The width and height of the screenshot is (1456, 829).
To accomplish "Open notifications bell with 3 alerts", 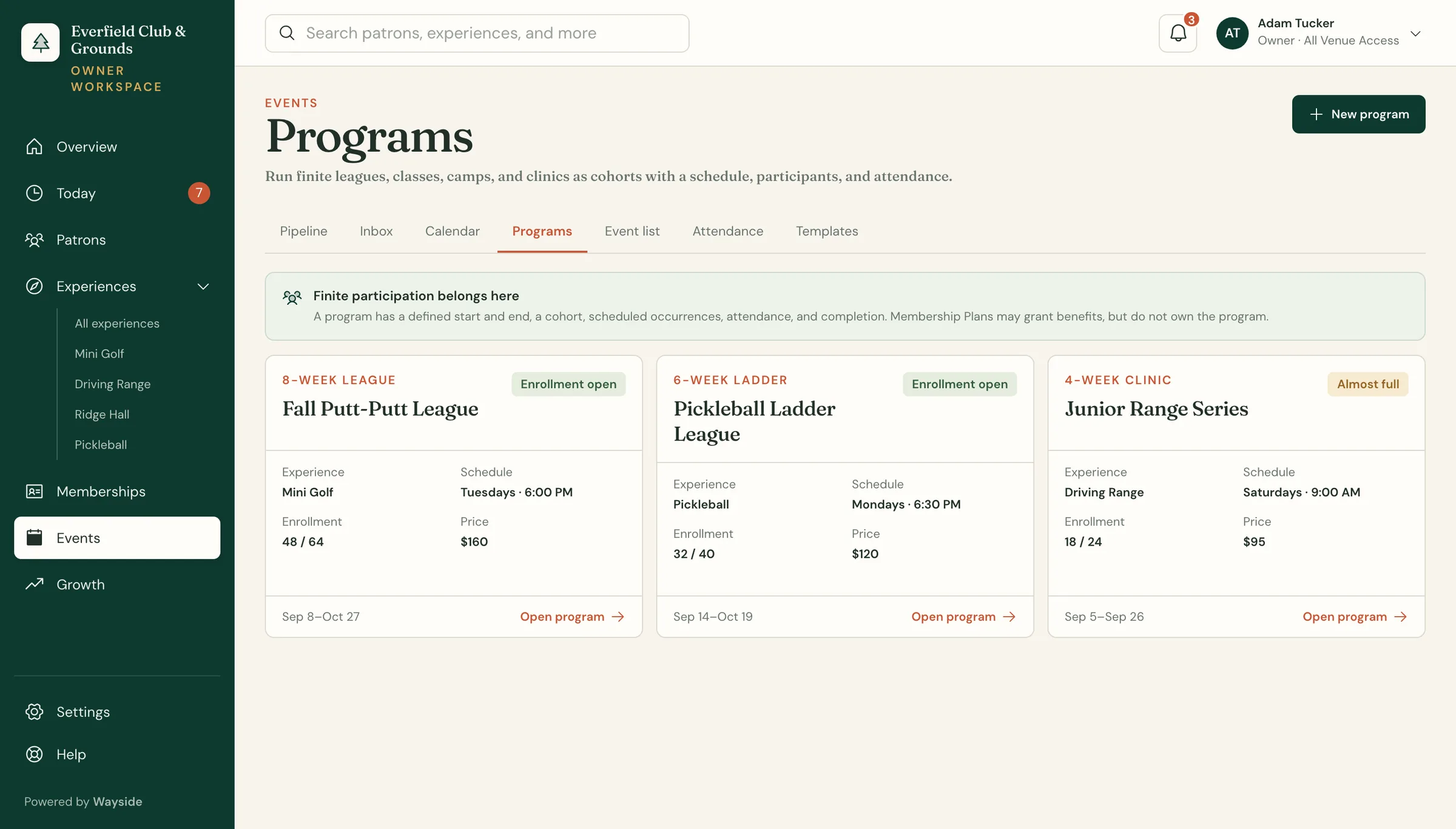I will 1178,33.
